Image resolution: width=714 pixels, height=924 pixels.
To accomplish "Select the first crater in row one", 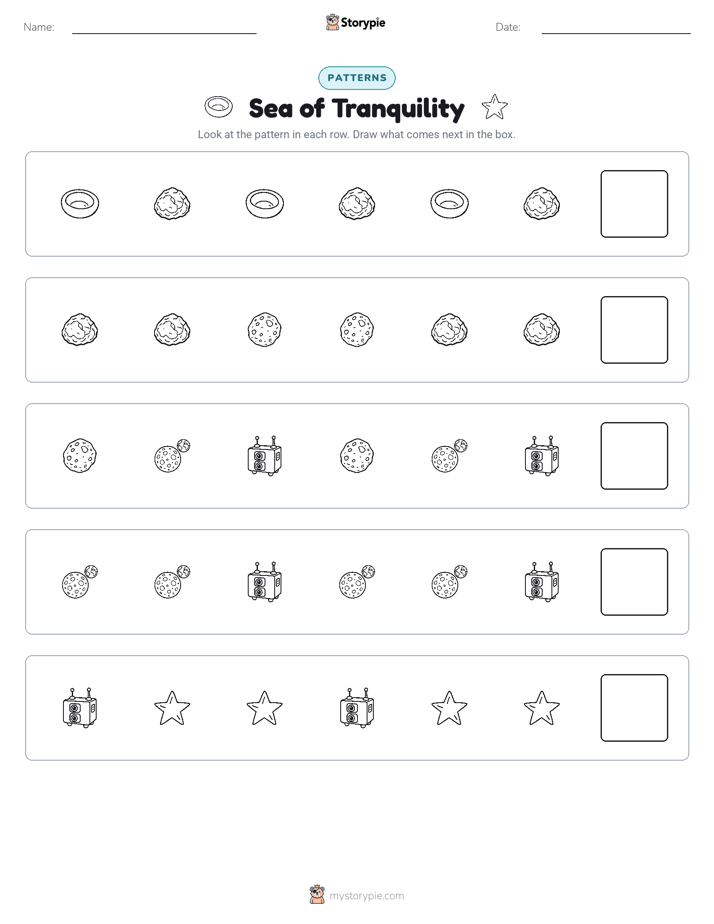I will pos(80,204).
